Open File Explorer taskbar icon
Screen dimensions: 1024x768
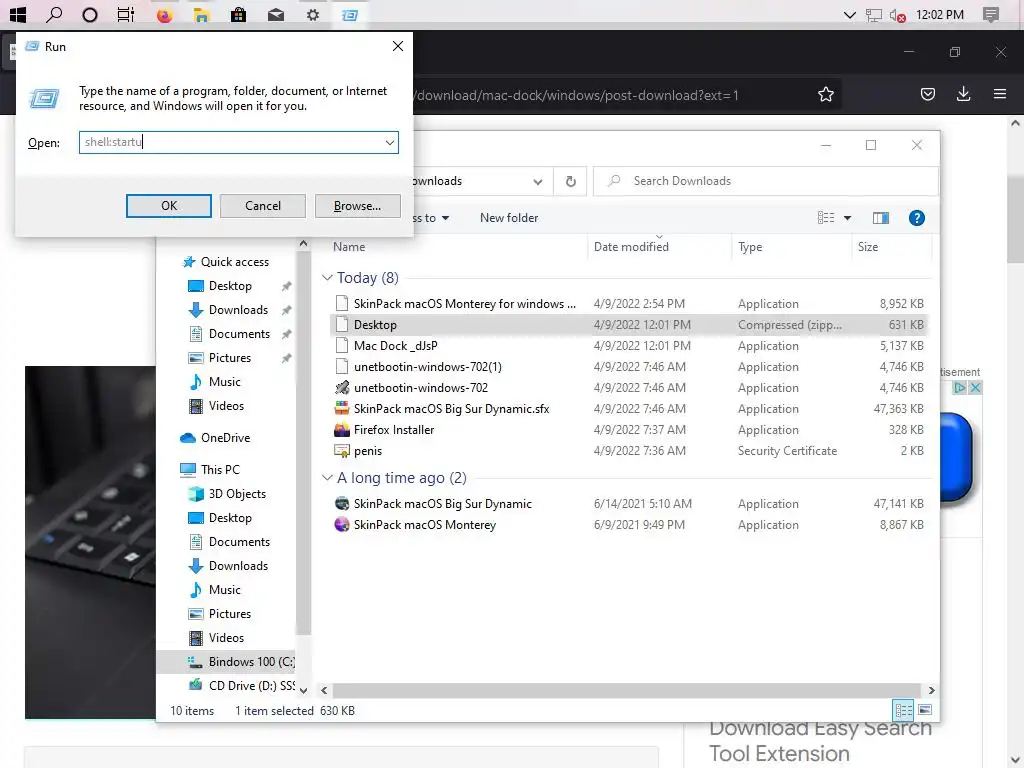(201, 14)
